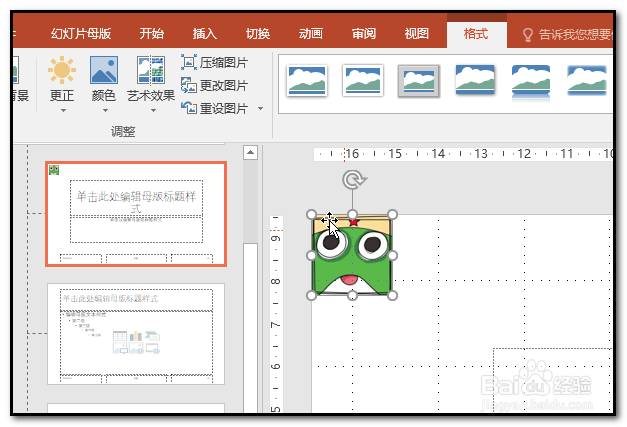Click the top-right resize handle of the picture
This screenshot has width=627, height=427.
click(393, 215)
